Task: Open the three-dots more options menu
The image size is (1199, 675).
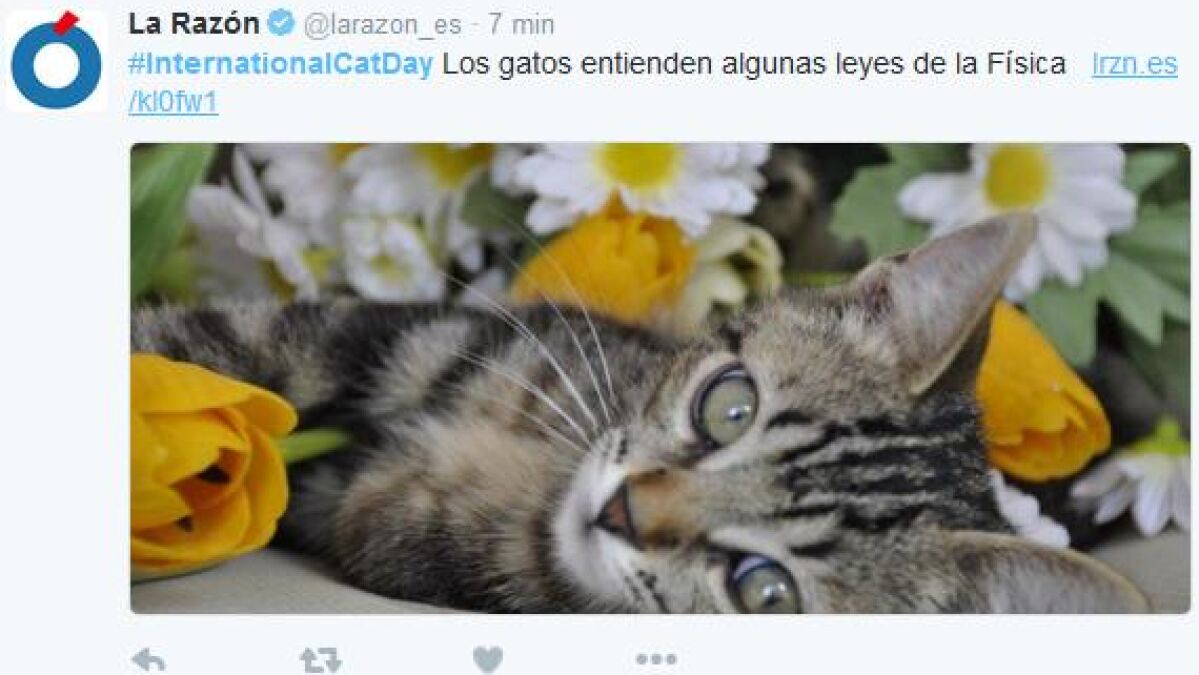Action: coord(656,658)
